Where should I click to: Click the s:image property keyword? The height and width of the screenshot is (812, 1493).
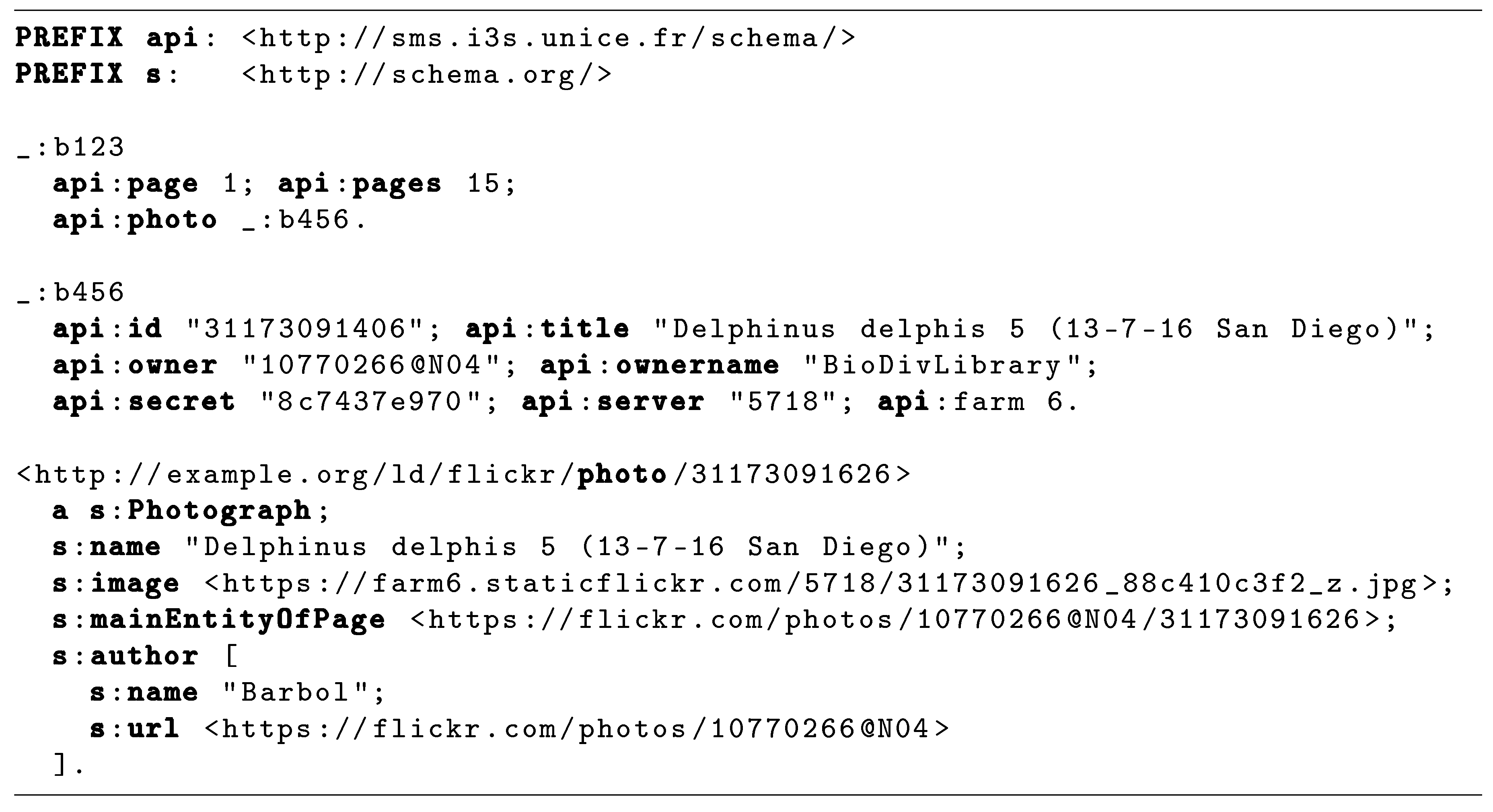[x=116, y=583]
